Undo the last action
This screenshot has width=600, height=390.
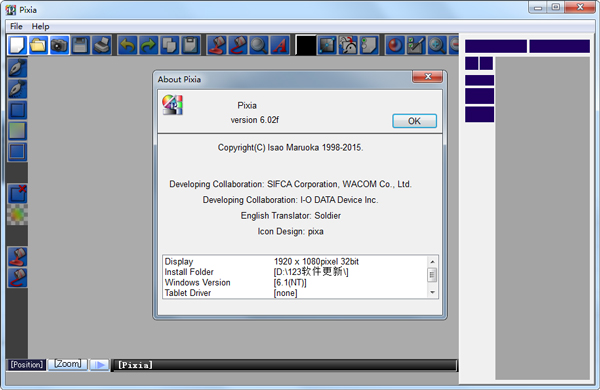point(127,45)
